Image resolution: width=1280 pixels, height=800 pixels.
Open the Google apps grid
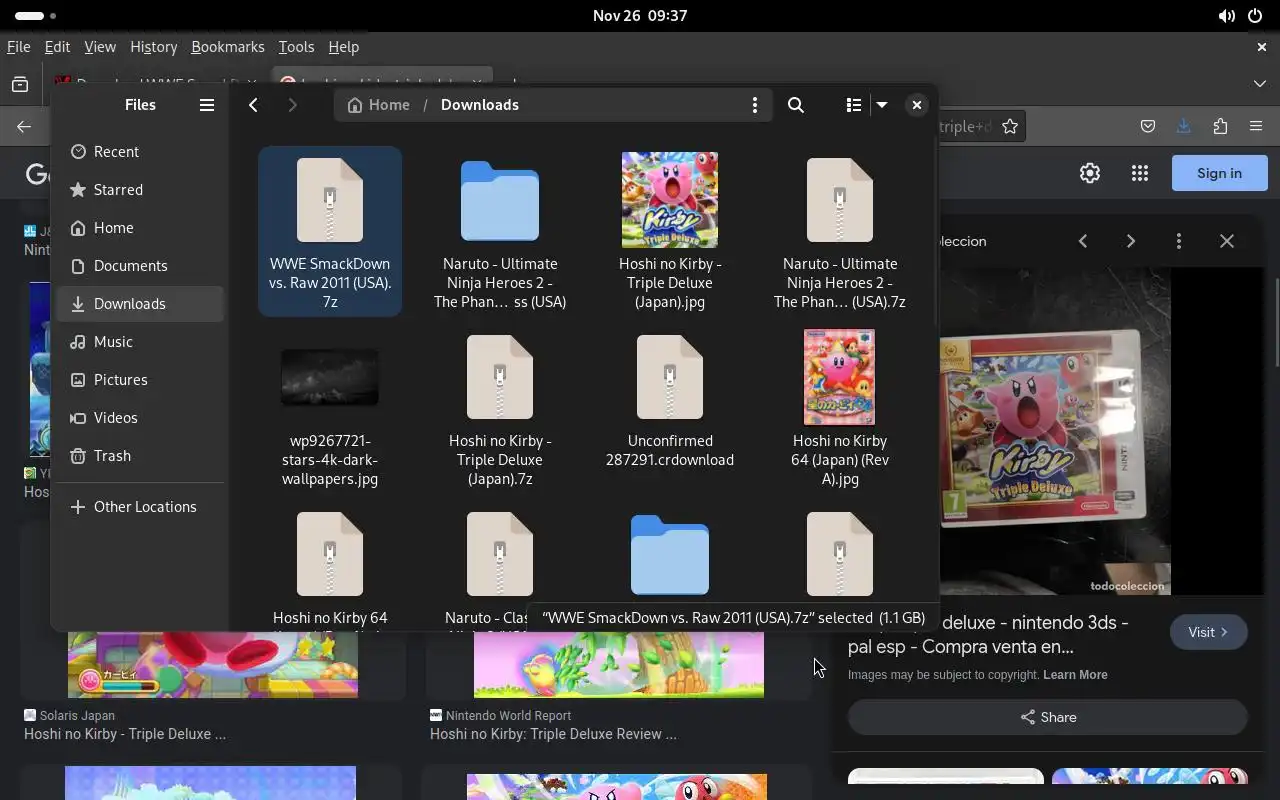(x=1140, y=173)
